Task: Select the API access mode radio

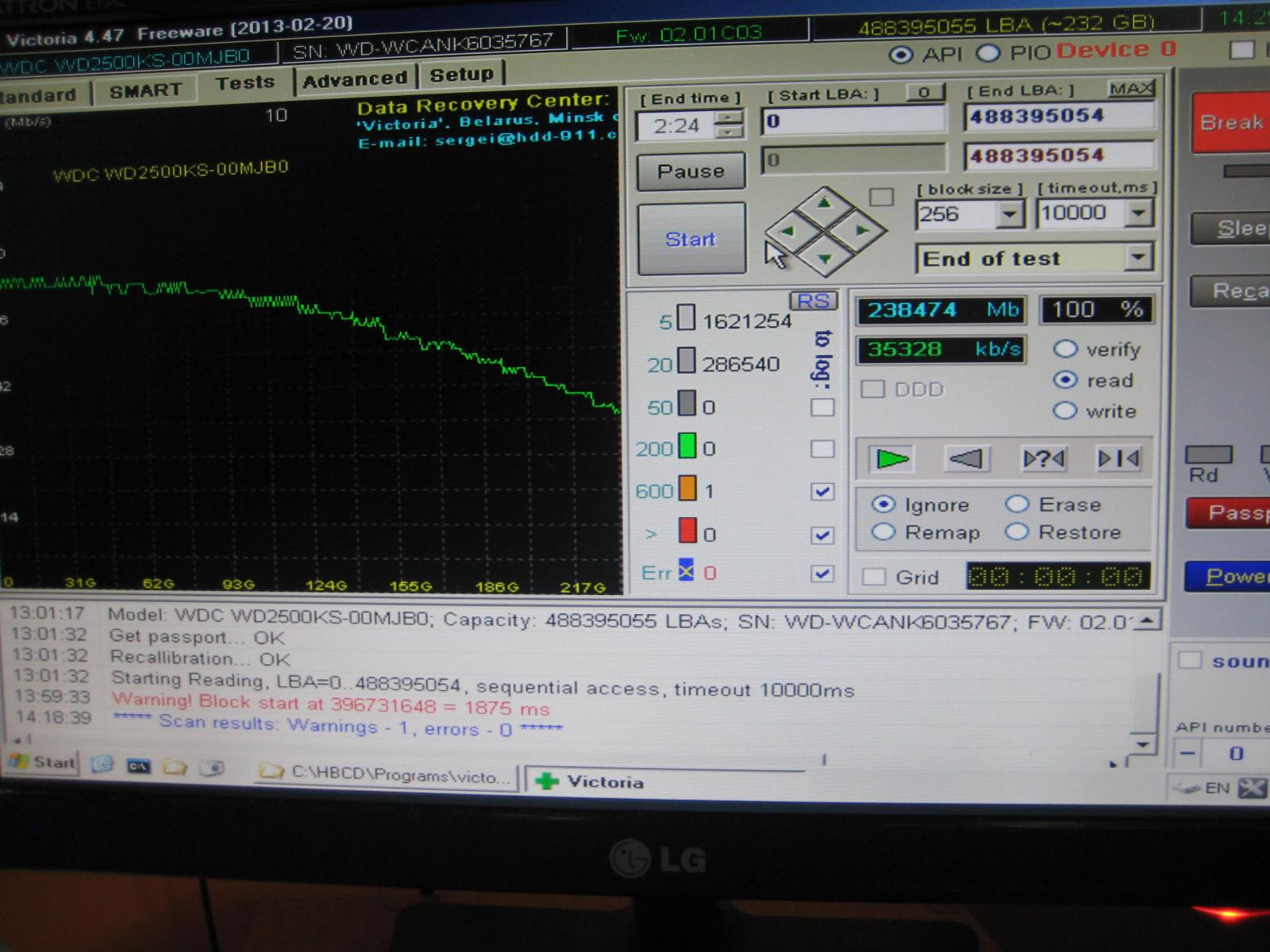Action: point(900,55)
